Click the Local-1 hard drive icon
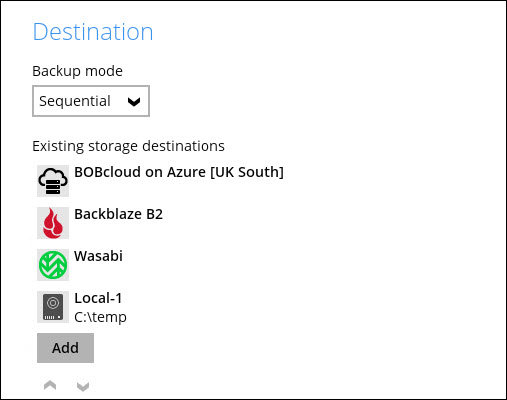Screen dimensions: 507x400 tap(53, 307)
